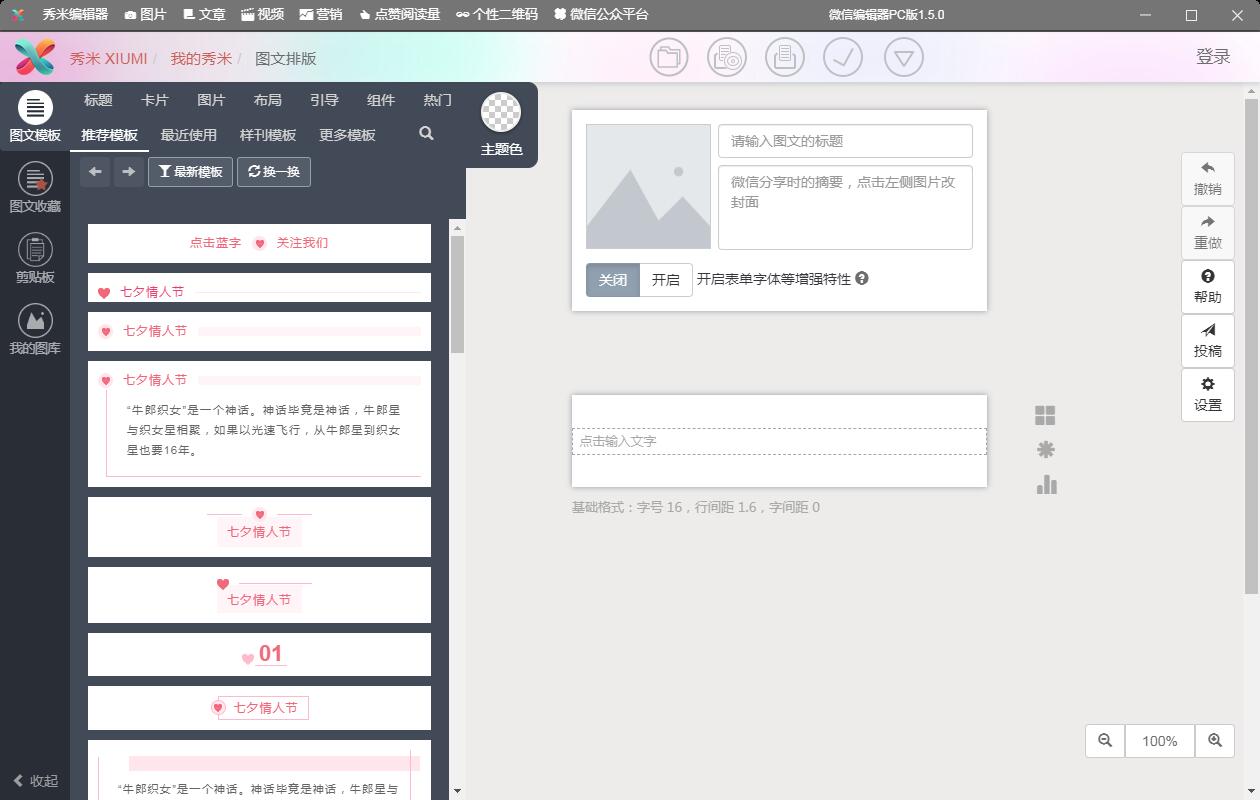Open the 视频 menu in top bar
The width and height of the screenshot is (1260, 800).
[x=263, y=14]
